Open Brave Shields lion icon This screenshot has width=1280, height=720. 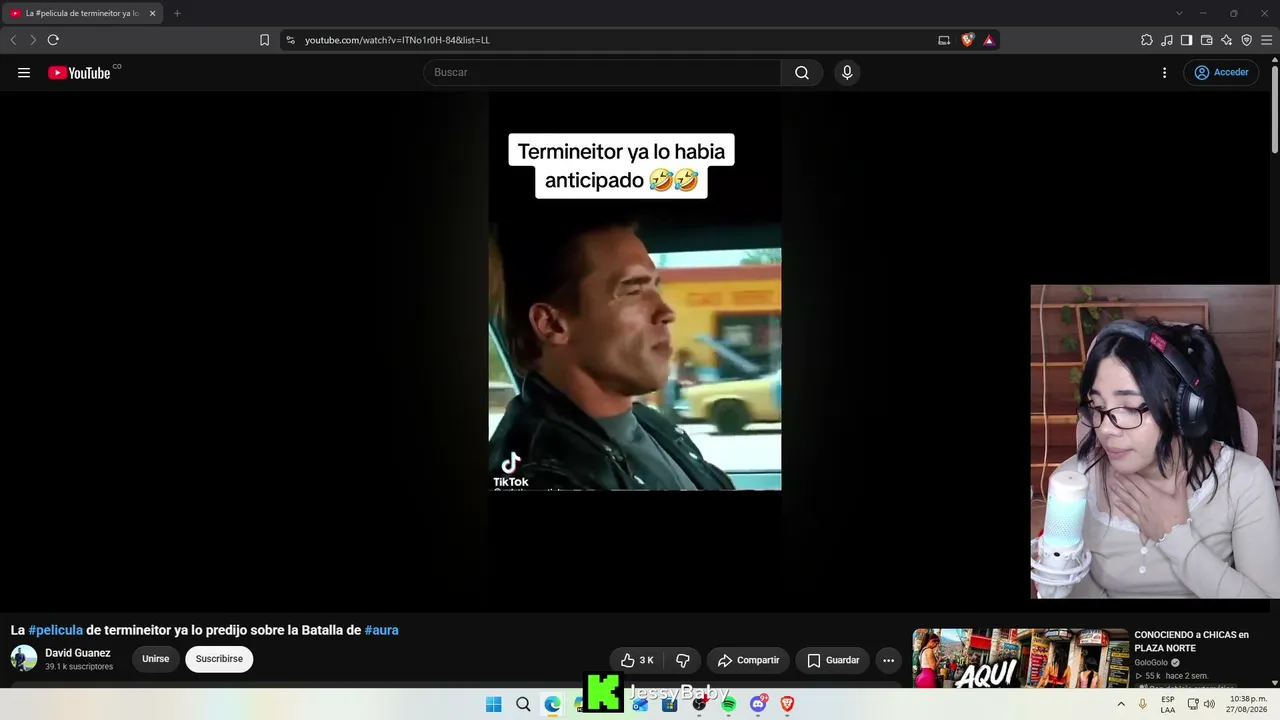point(967,40)
